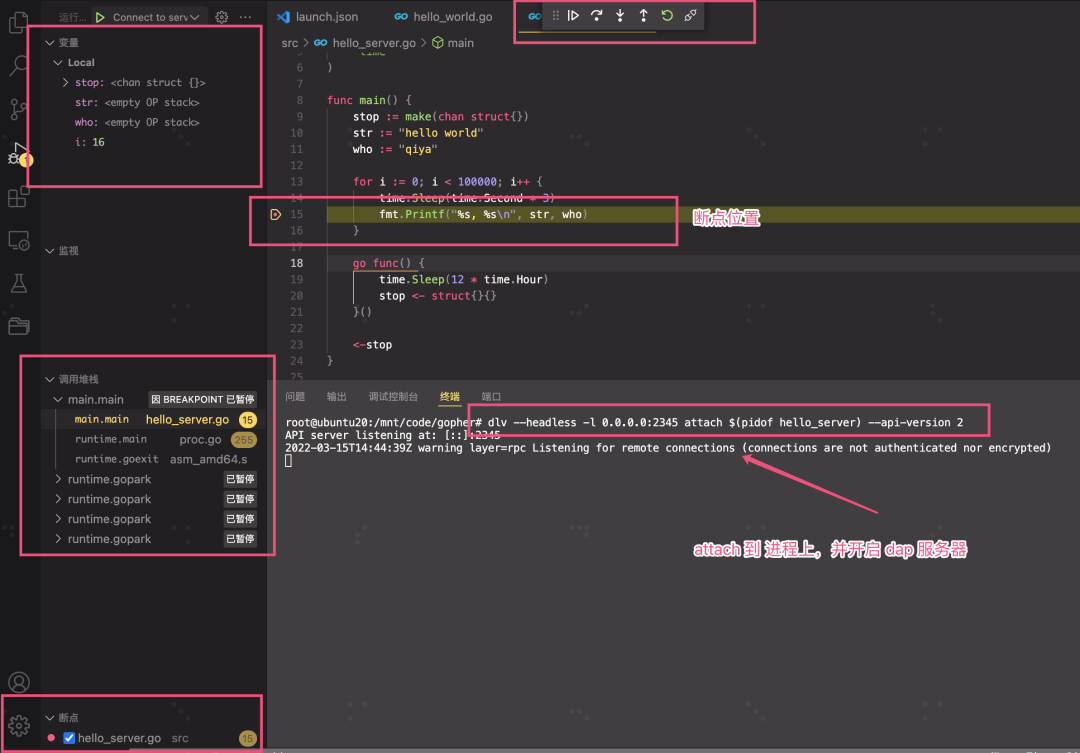Switch to the launch.json editor tab

(318, 17)
